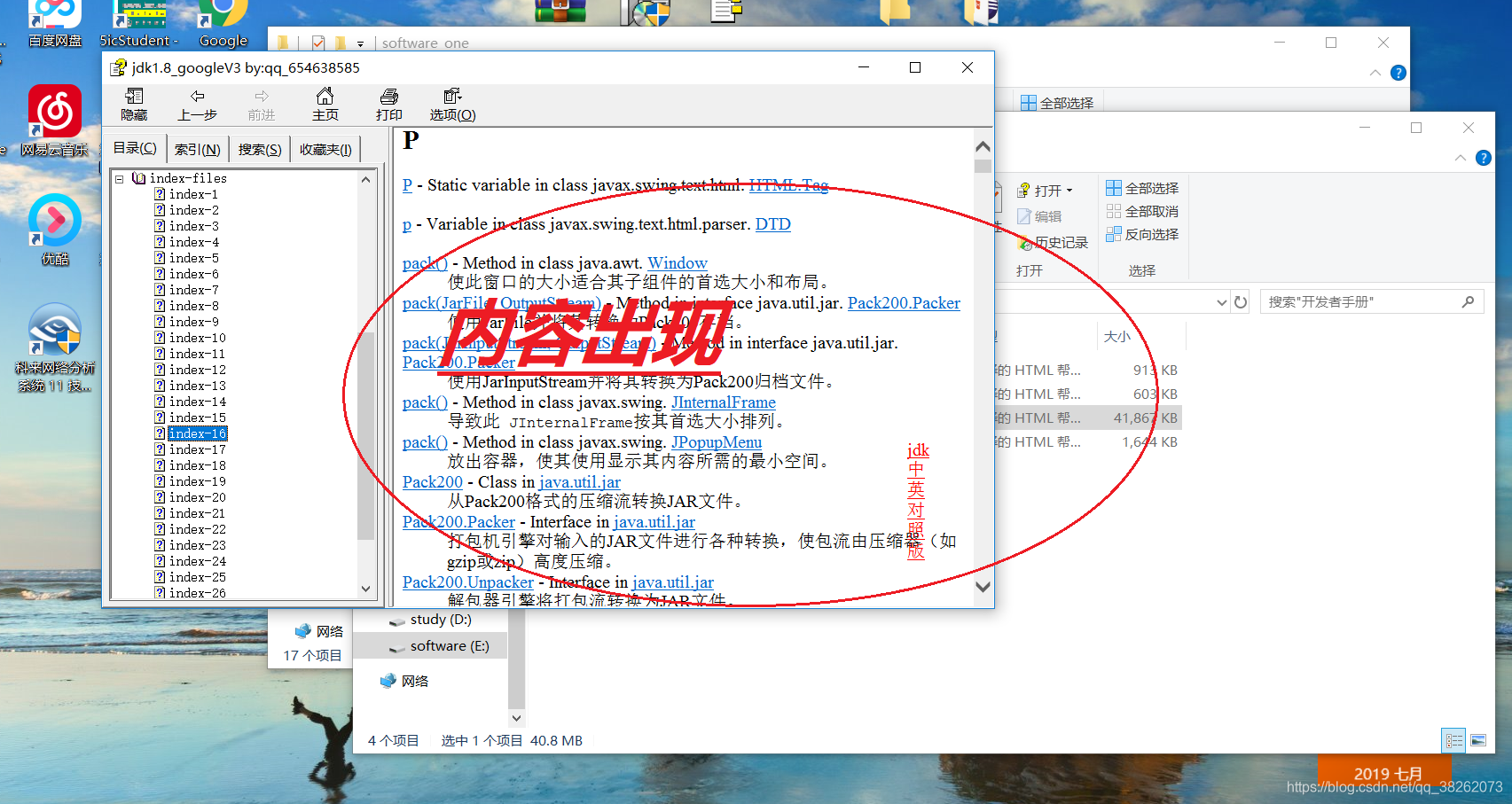Print the current help page

click(x=388, y=105)
